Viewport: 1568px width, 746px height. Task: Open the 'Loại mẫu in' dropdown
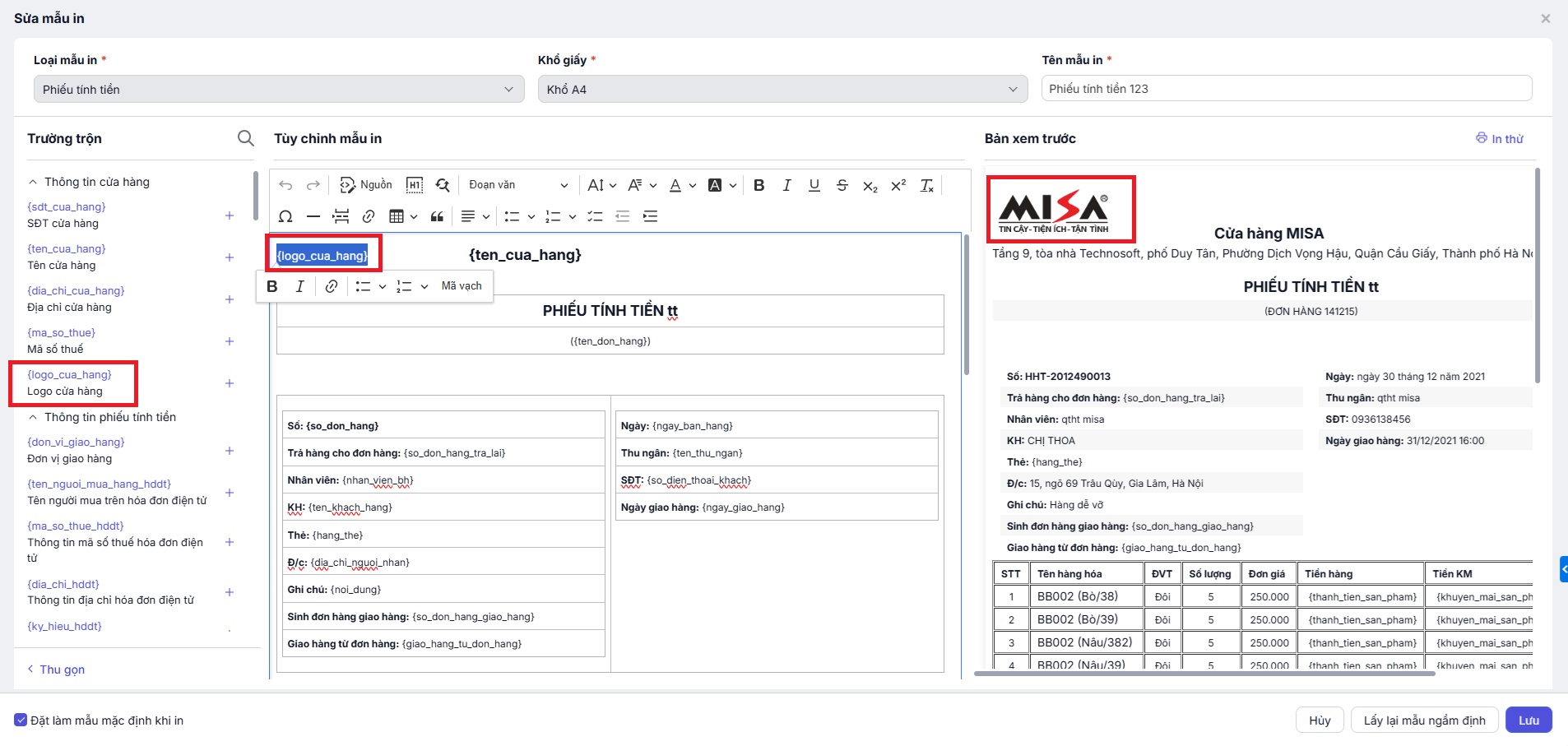tap(278, 90)
